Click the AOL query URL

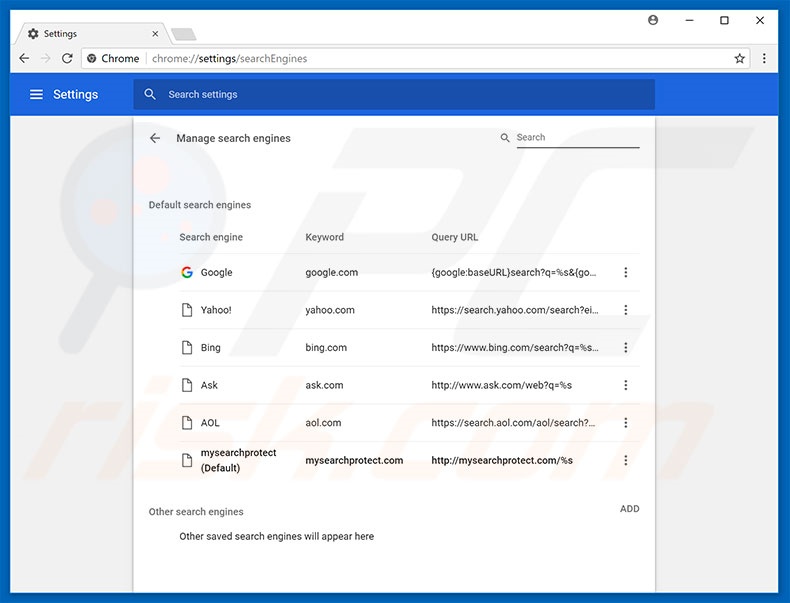click(513, 423)
